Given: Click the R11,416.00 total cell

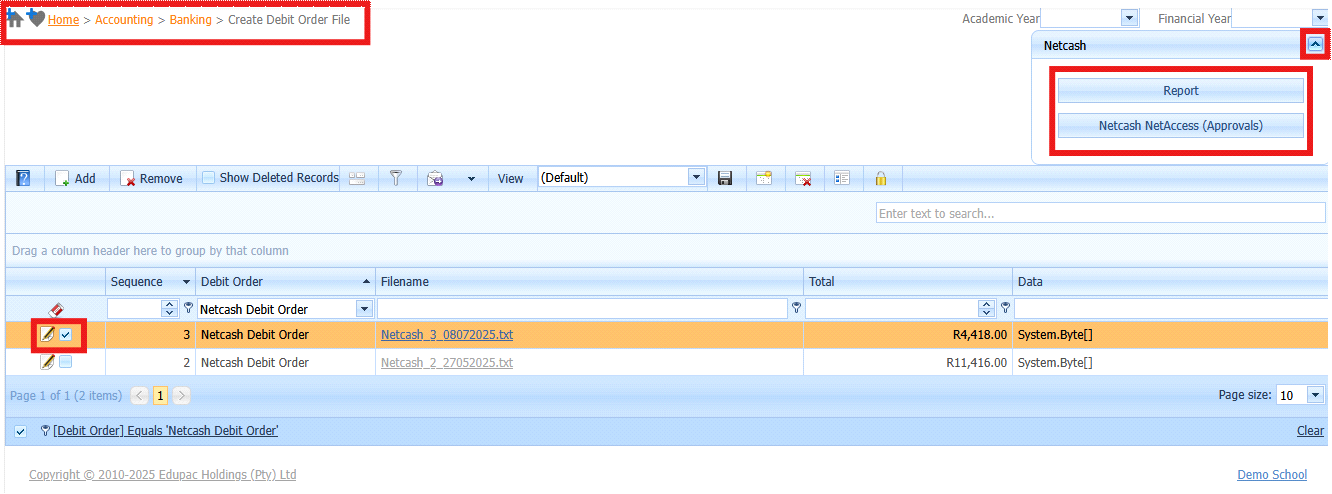Looking at the screenshot, I should 908,363.
